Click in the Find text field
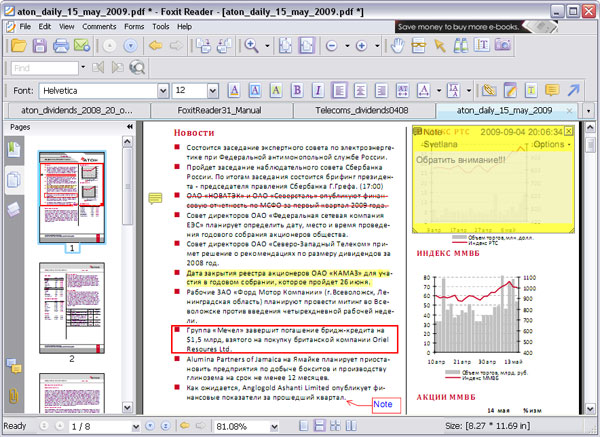This screenshot has height=437, width=600. click(44, 68)
